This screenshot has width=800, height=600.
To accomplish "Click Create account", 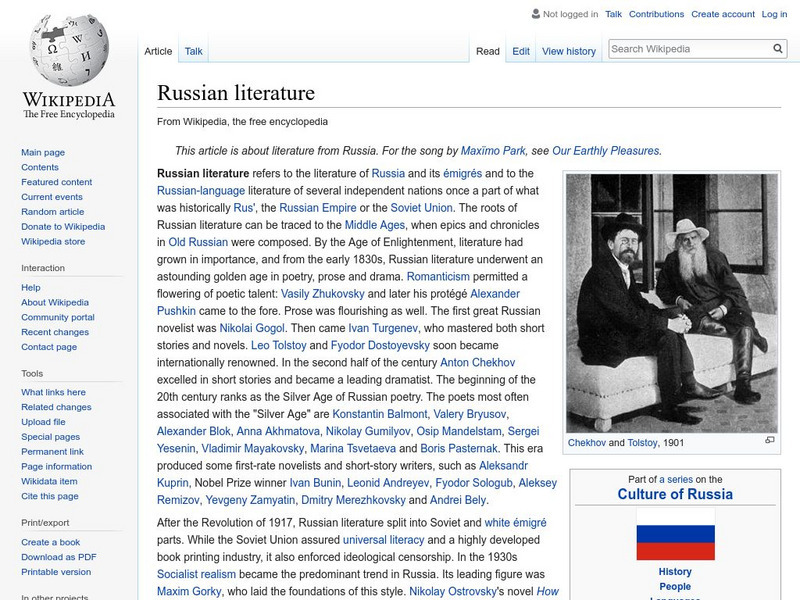I will pyautogui.click(x=723, y=14).
